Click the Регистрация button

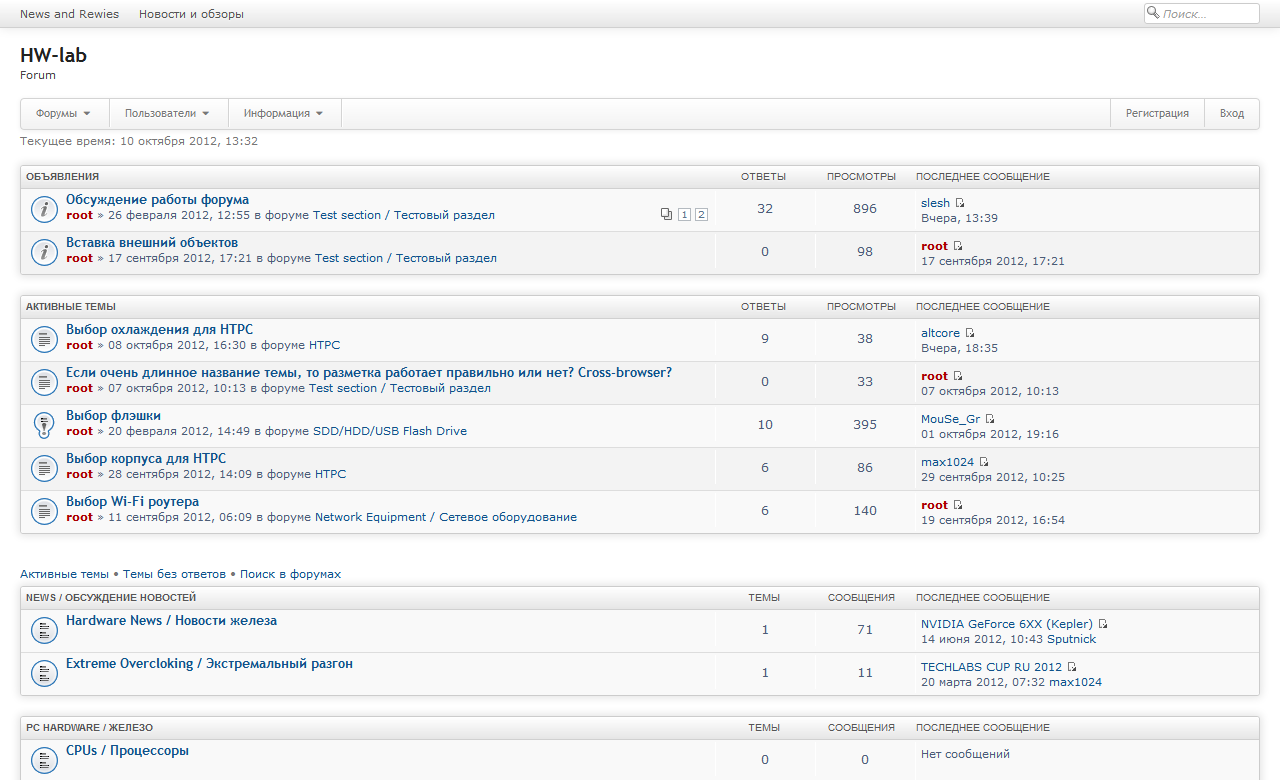pyautogui.click(x=1157, y=114)
